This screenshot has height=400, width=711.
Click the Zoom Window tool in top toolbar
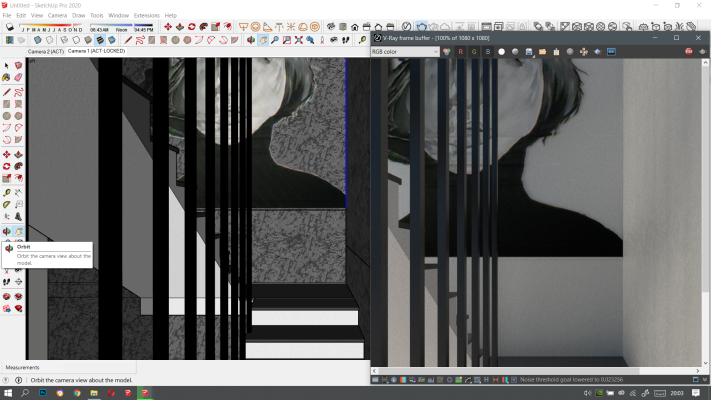pyautogui.click(x=287, y=40)
